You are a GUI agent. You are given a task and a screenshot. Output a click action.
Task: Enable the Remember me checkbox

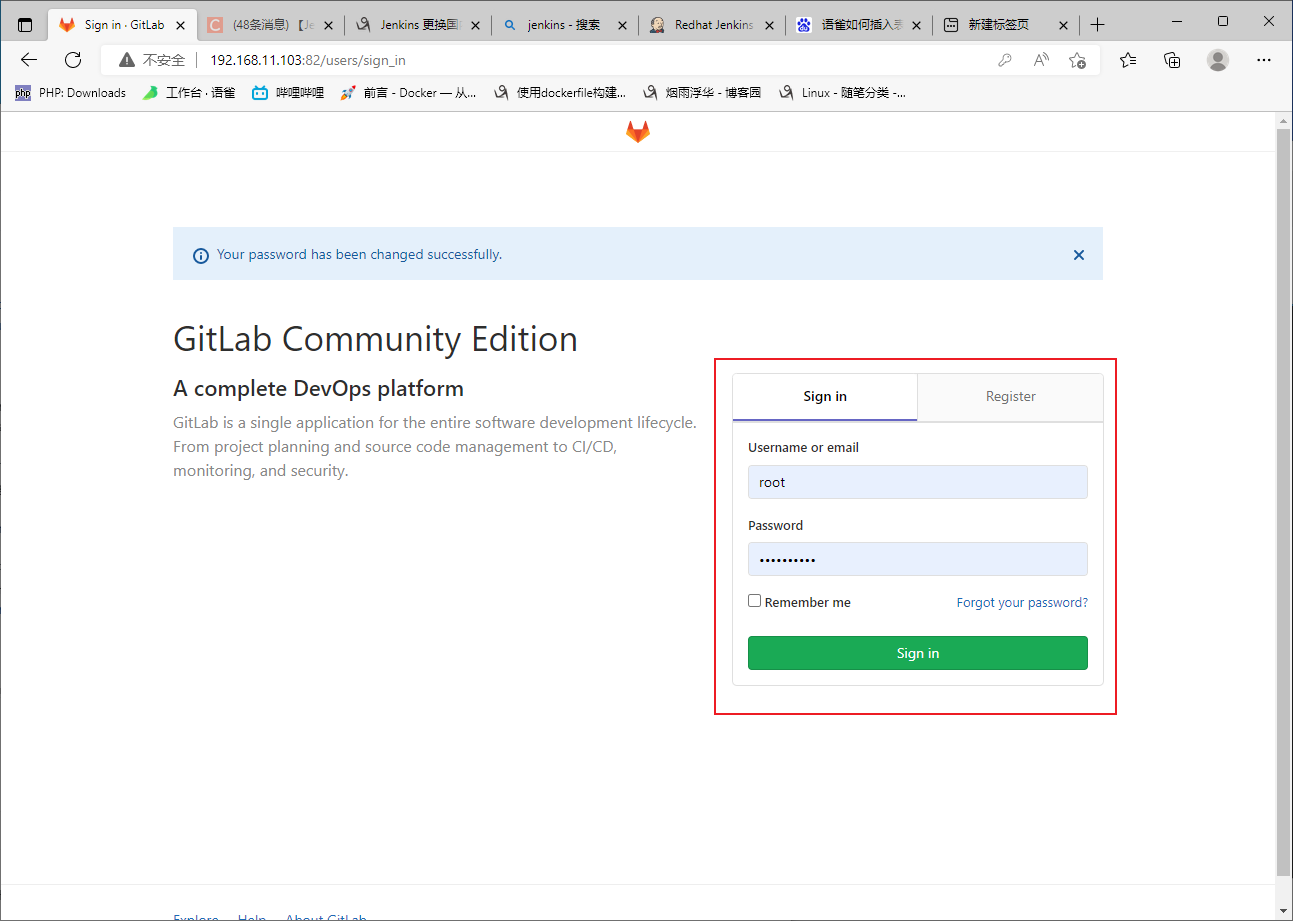click(x=754, y=601)
